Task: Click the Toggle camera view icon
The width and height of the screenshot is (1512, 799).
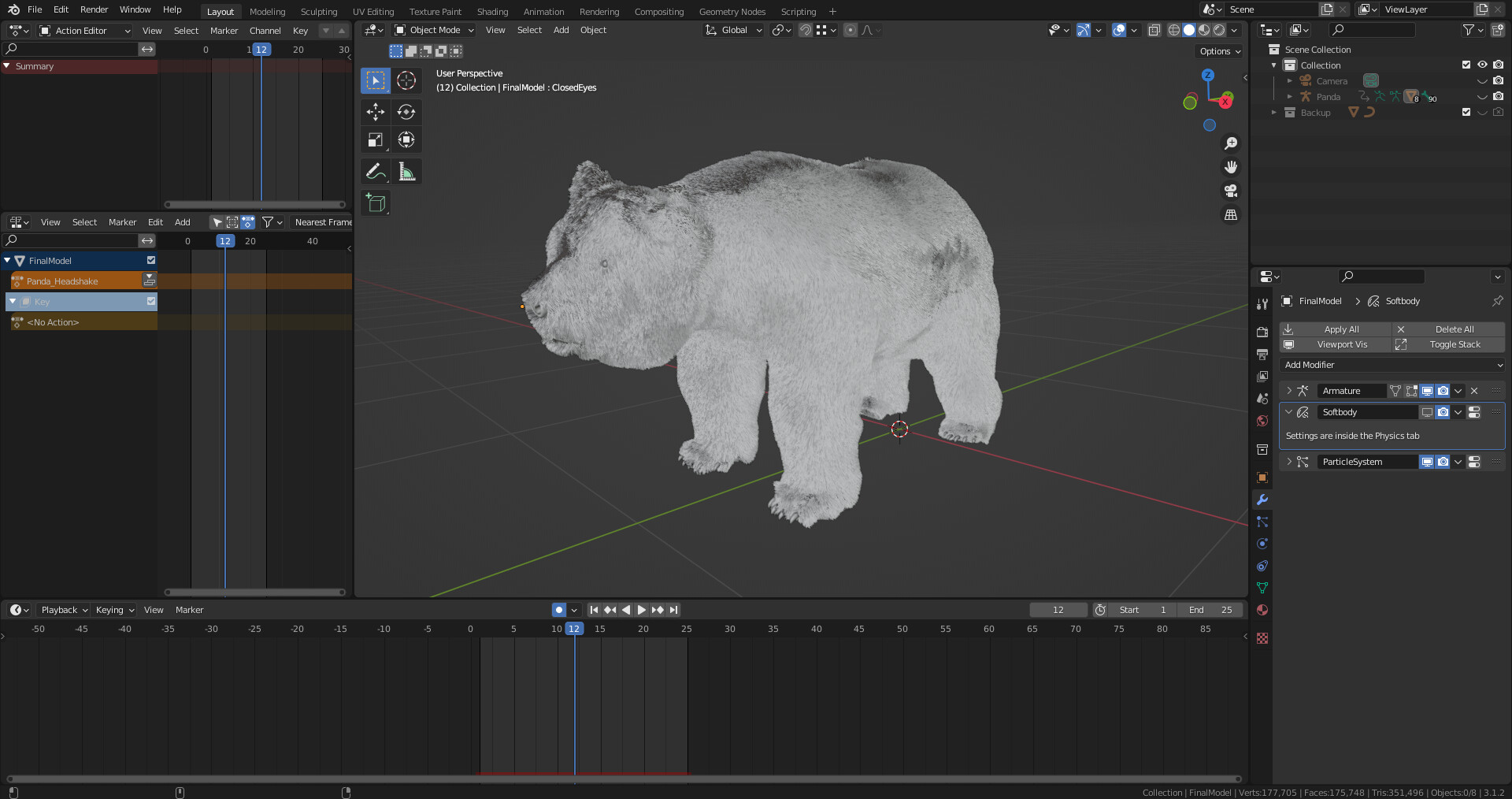Action: tap(1230, 191)
